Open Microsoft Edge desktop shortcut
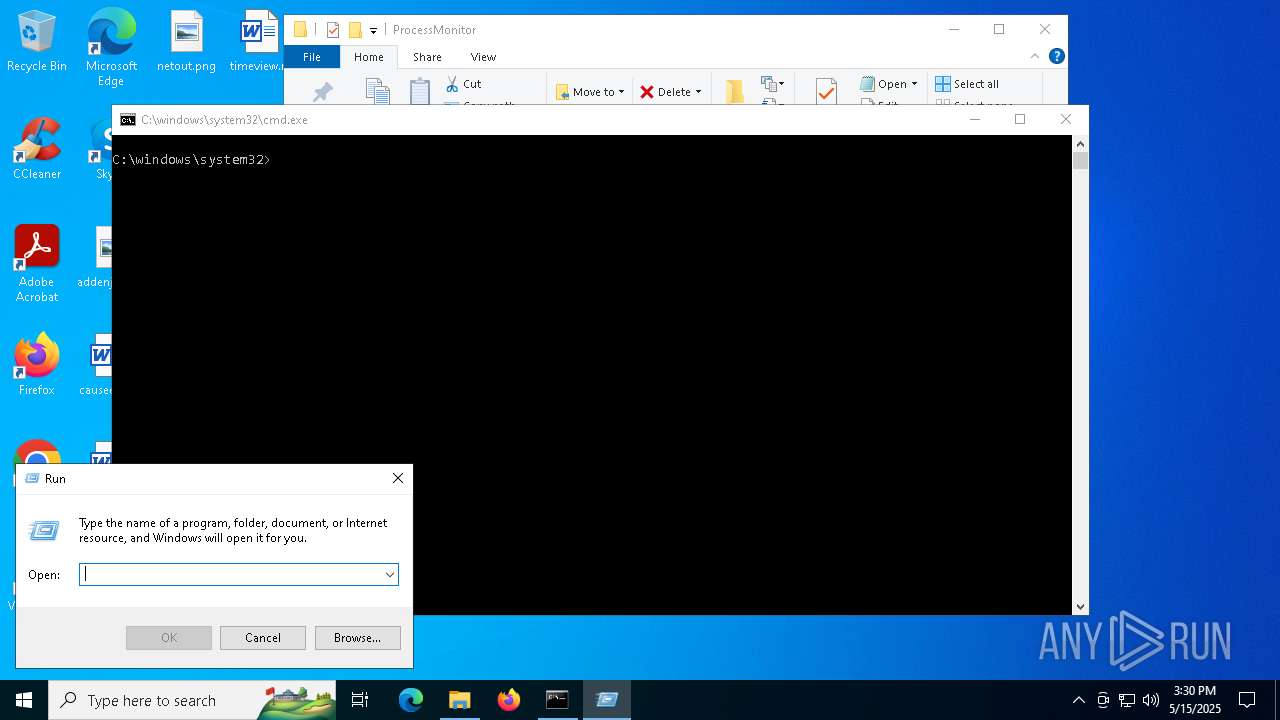 pyautogui.click(x=111, y=47)
